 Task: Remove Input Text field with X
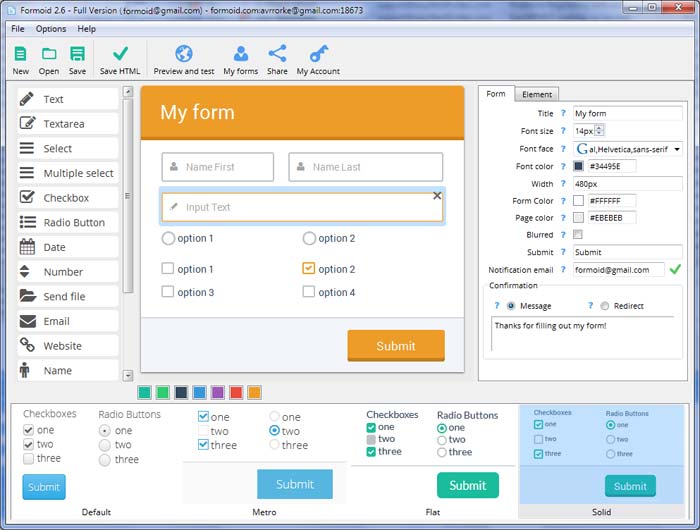[437, 196]
